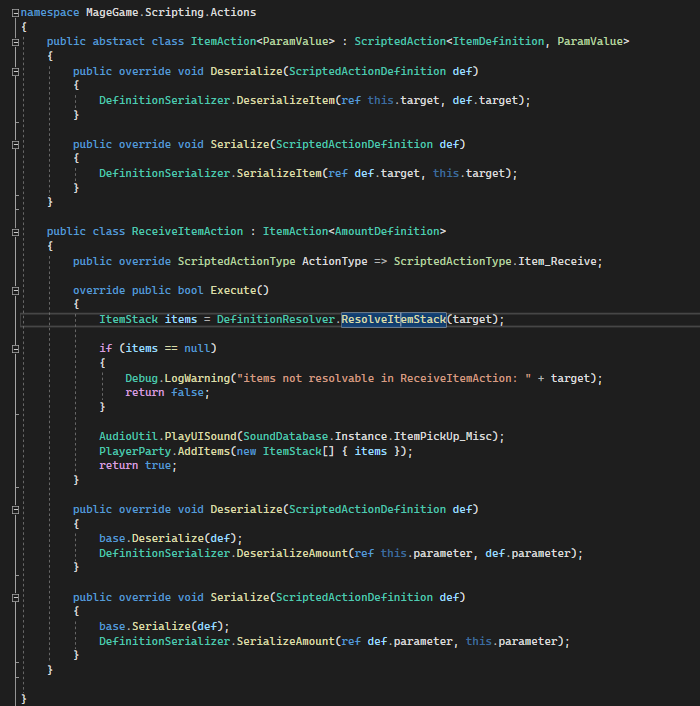The width and height of the screenshot is (700, 706).
Task: Collapse the abstract ItemAction class
Action: coord(15,41)
